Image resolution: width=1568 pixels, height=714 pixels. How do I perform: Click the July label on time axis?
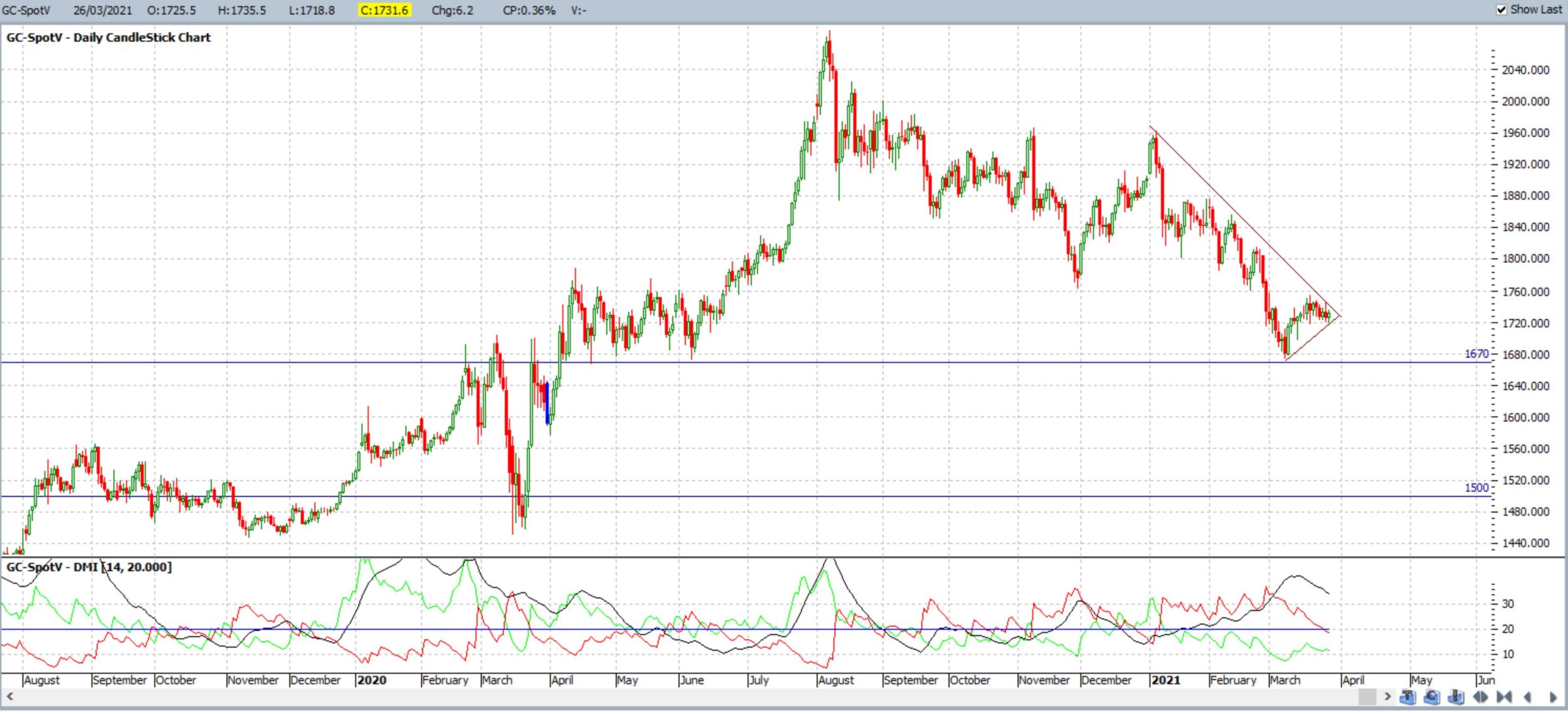pyautogui.click(x=758, y=680)
